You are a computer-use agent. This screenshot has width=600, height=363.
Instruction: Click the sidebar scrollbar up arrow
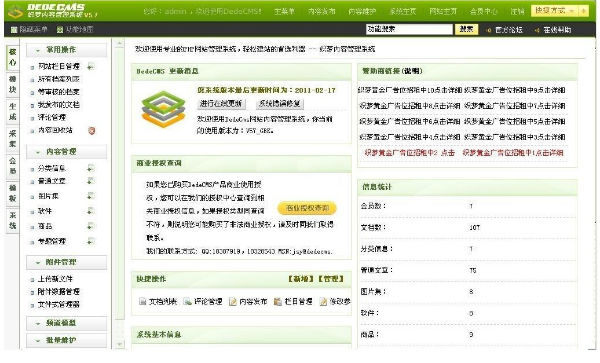click(x=119, y=44)
